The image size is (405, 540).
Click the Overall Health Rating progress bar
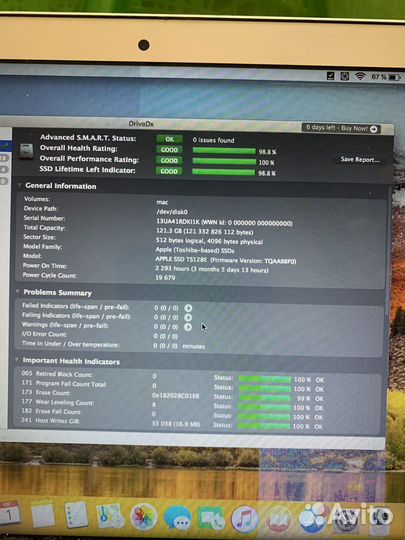point(224,151)
